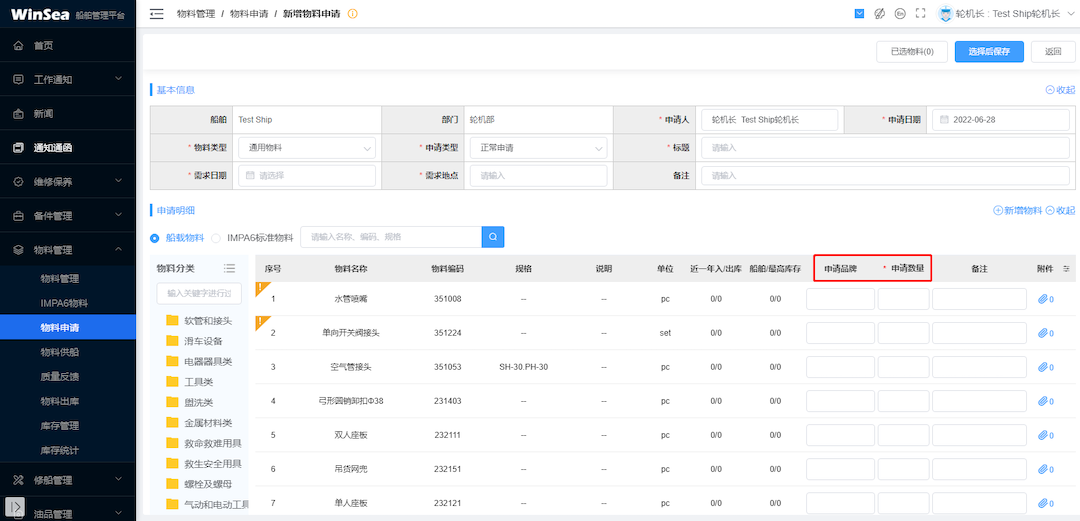Click the 选择后保存 button

tap(989, 52)
